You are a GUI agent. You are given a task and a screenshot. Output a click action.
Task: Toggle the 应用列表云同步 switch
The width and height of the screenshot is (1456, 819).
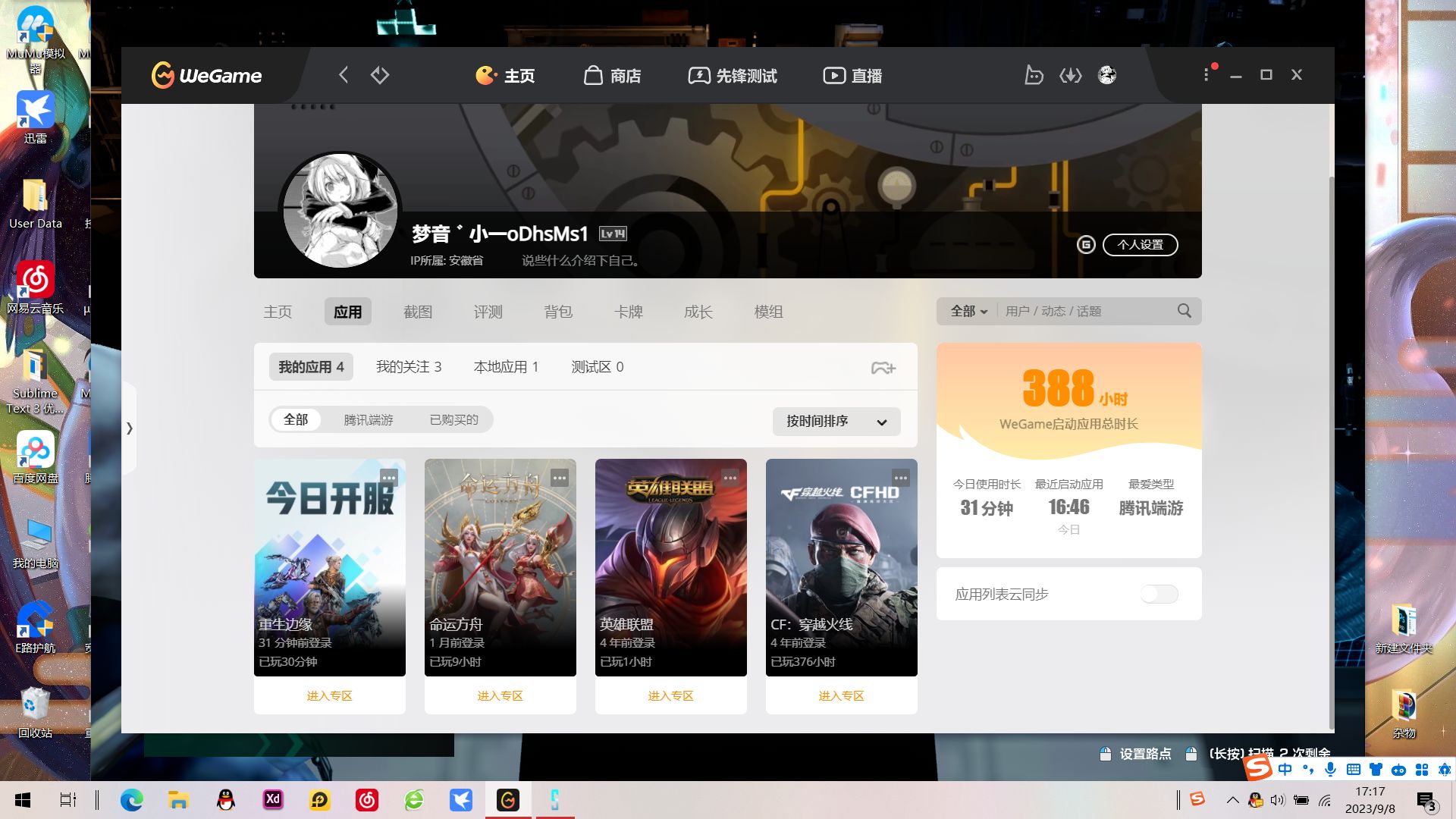coord(1159,594)
